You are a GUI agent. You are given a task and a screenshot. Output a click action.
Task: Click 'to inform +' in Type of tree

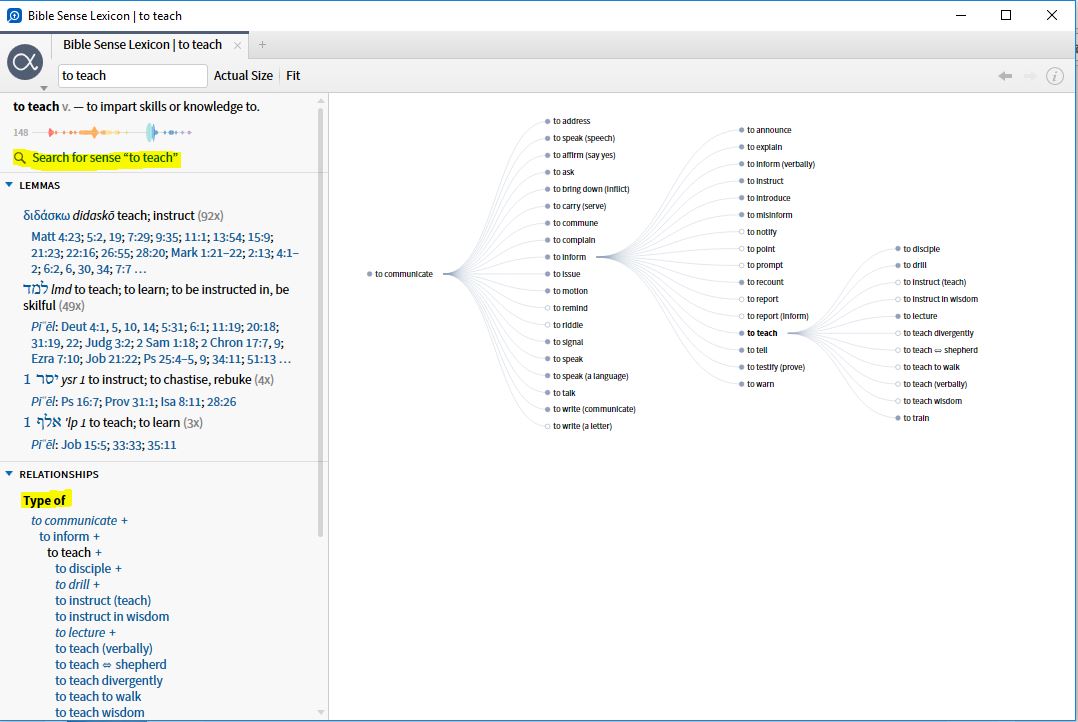69,536
